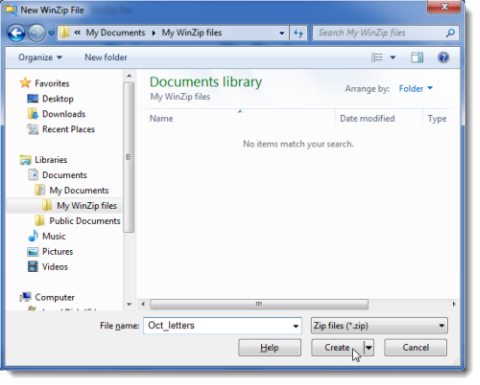The image size is (480, 385).
Task: Click the New folder button
Action: click(106, 57)
